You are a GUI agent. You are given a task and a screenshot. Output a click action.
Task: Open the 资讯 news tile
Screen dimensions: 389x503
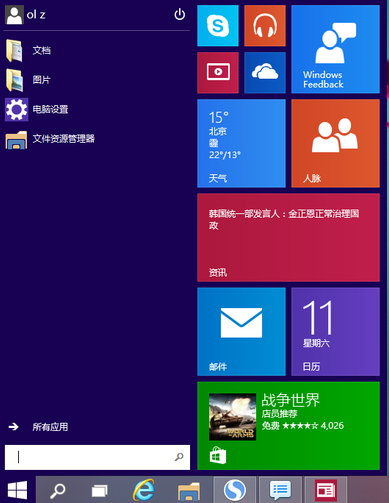pos(288,237)
